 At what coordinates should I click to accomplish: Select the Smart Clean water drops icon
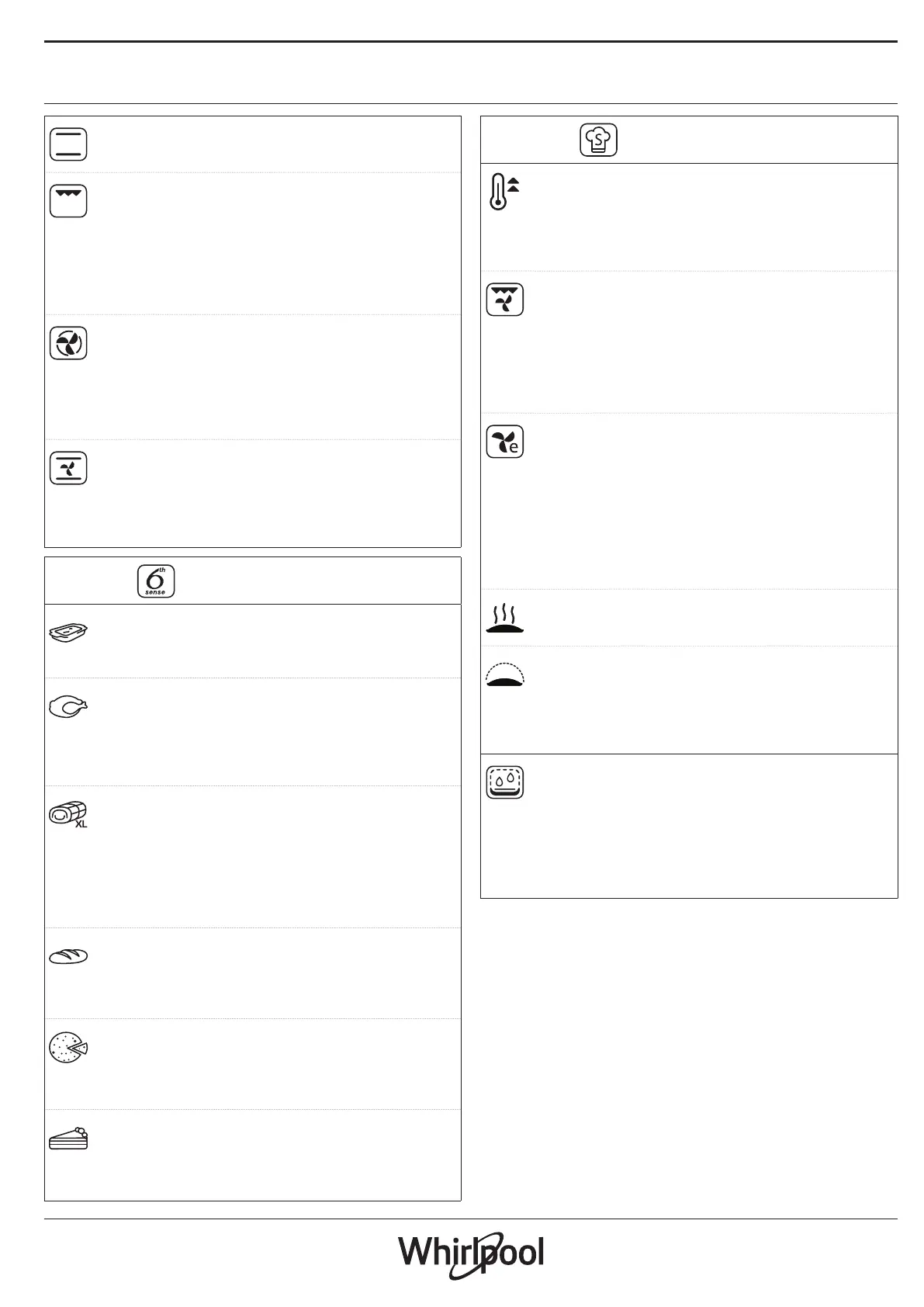[505, 782]
